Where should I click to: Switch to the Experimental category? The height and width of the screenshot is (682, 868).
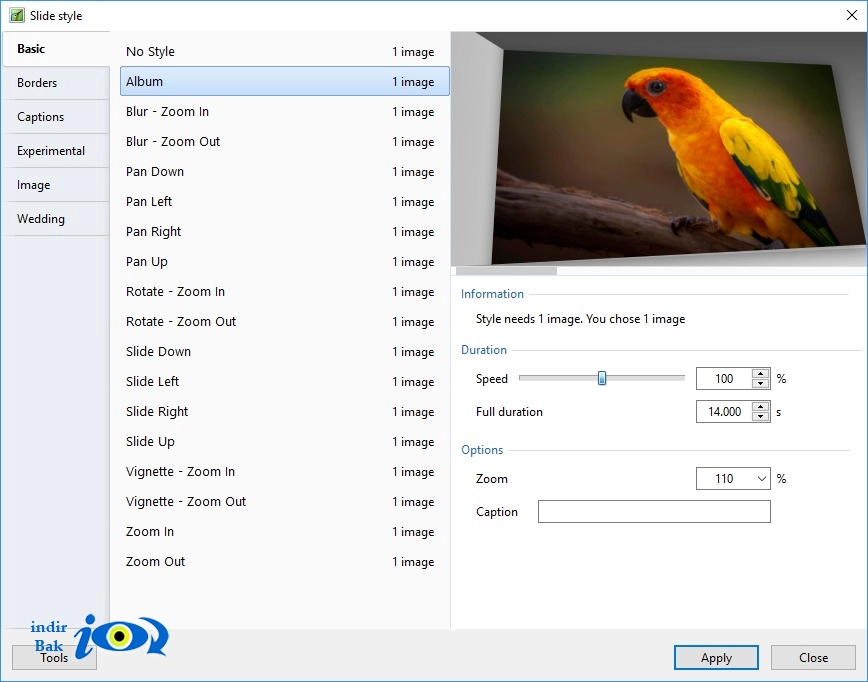[56, 151]
